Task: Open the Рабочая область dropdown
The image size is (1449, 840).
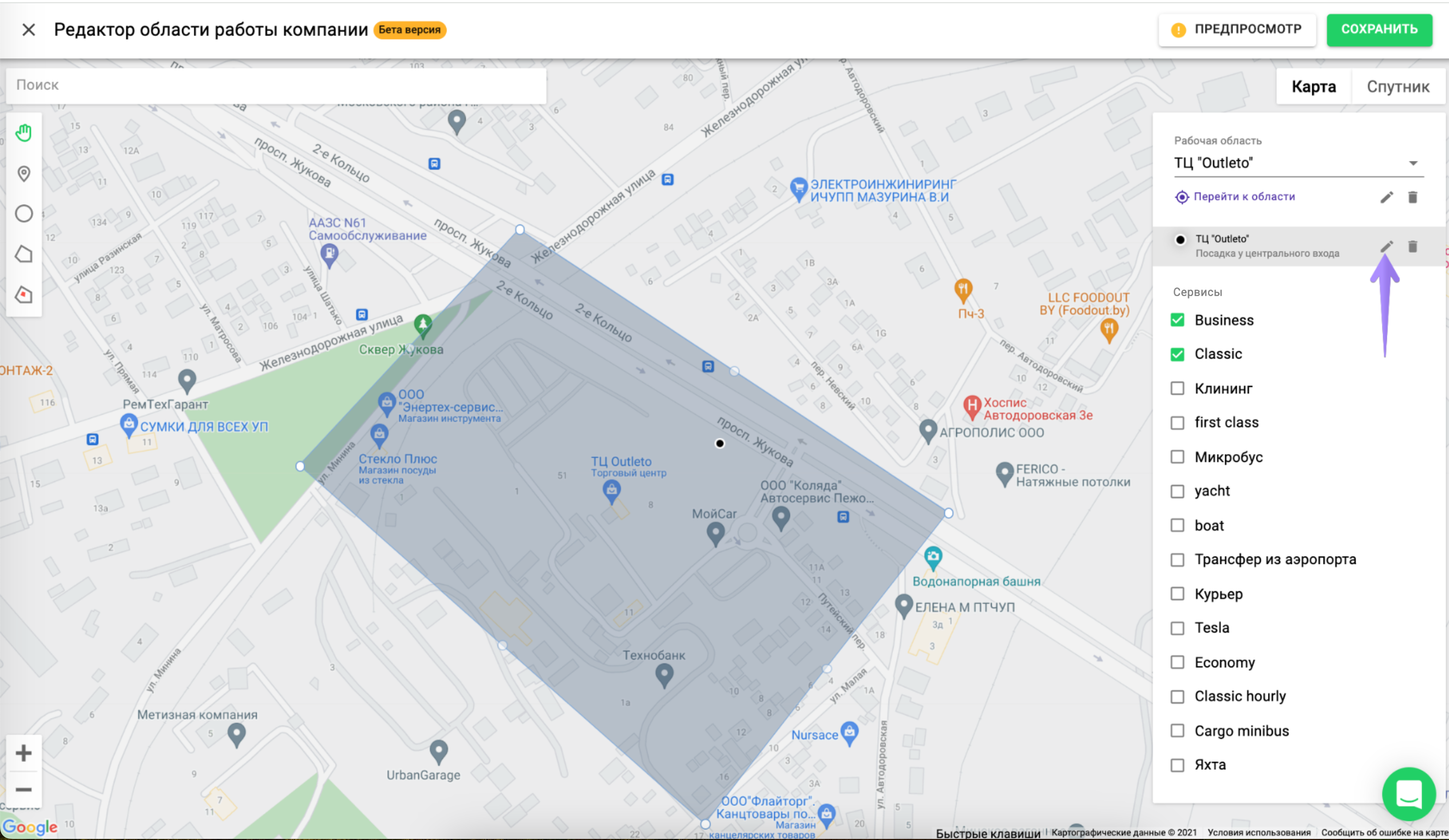Action: [1298, 164]
